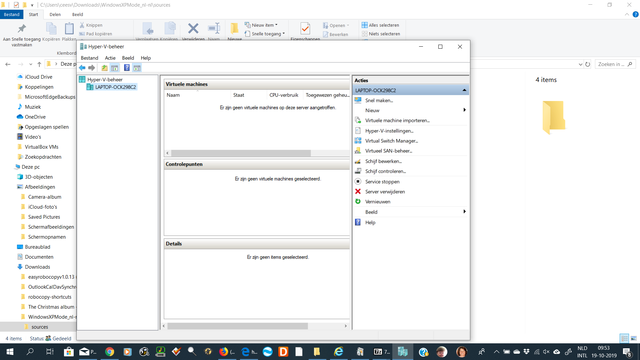Click Aan Snelle toegang vastmaken pin icon

22,29
